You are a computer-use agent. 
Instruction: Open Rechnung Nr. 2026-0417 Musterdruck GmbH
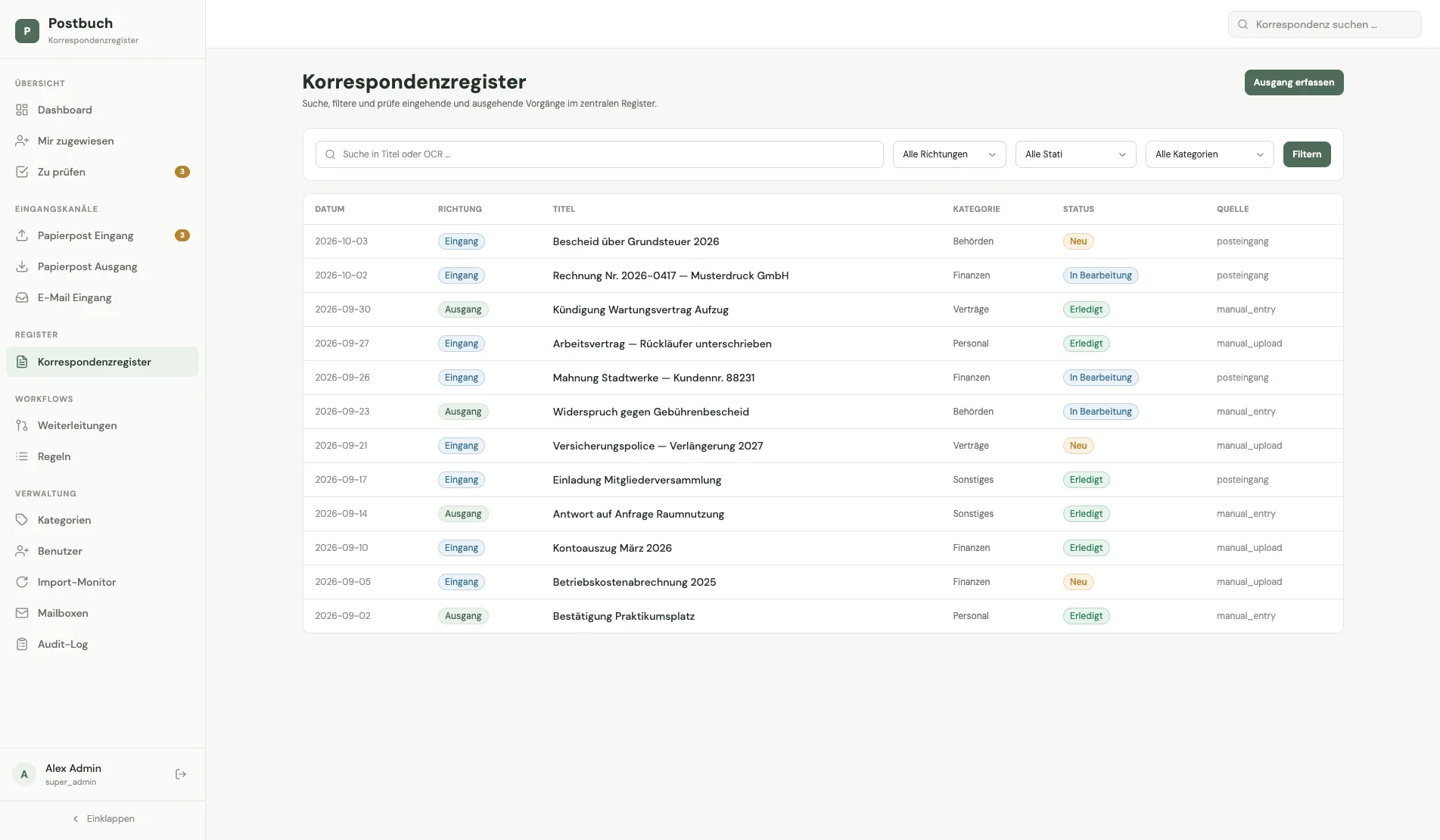coord(670,275)
